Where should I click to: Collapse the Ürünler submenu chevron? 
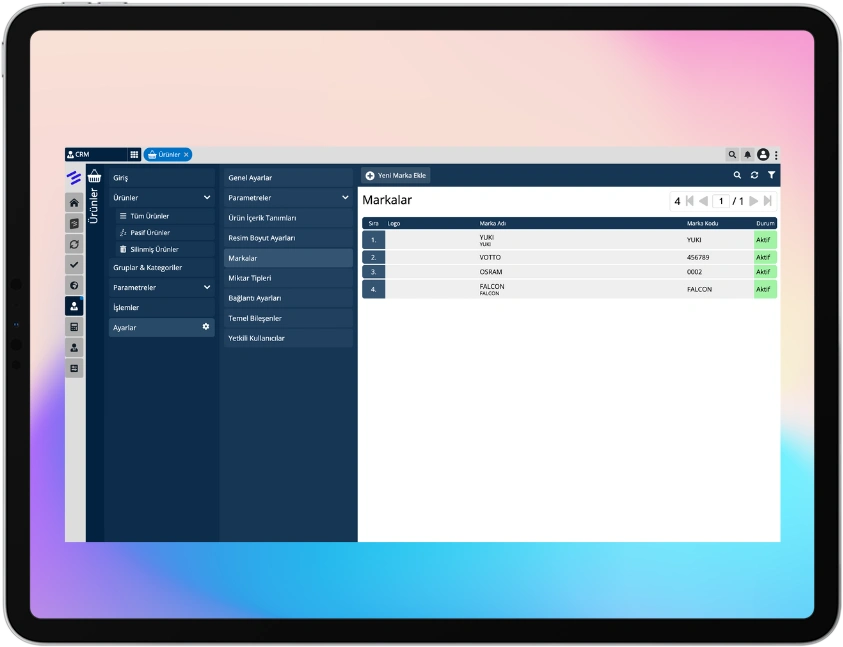207,198
